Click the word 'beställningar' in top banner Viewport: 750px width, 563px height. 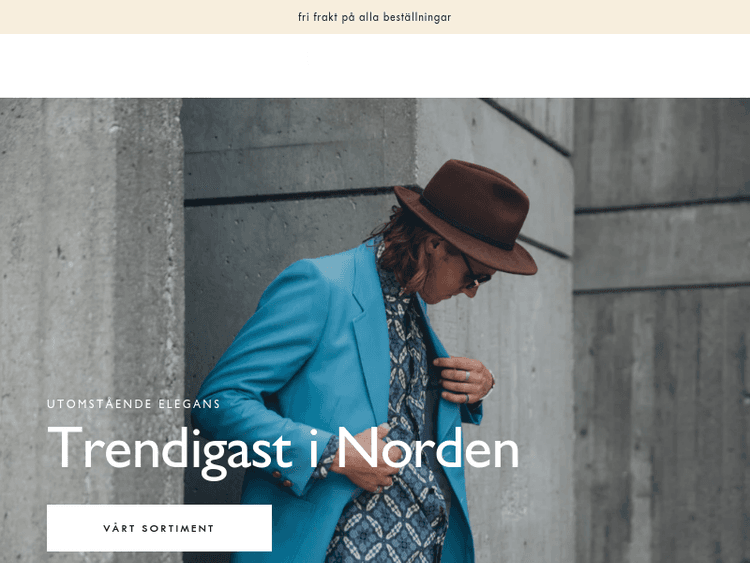pyautogui.click(x=417, y=17)
